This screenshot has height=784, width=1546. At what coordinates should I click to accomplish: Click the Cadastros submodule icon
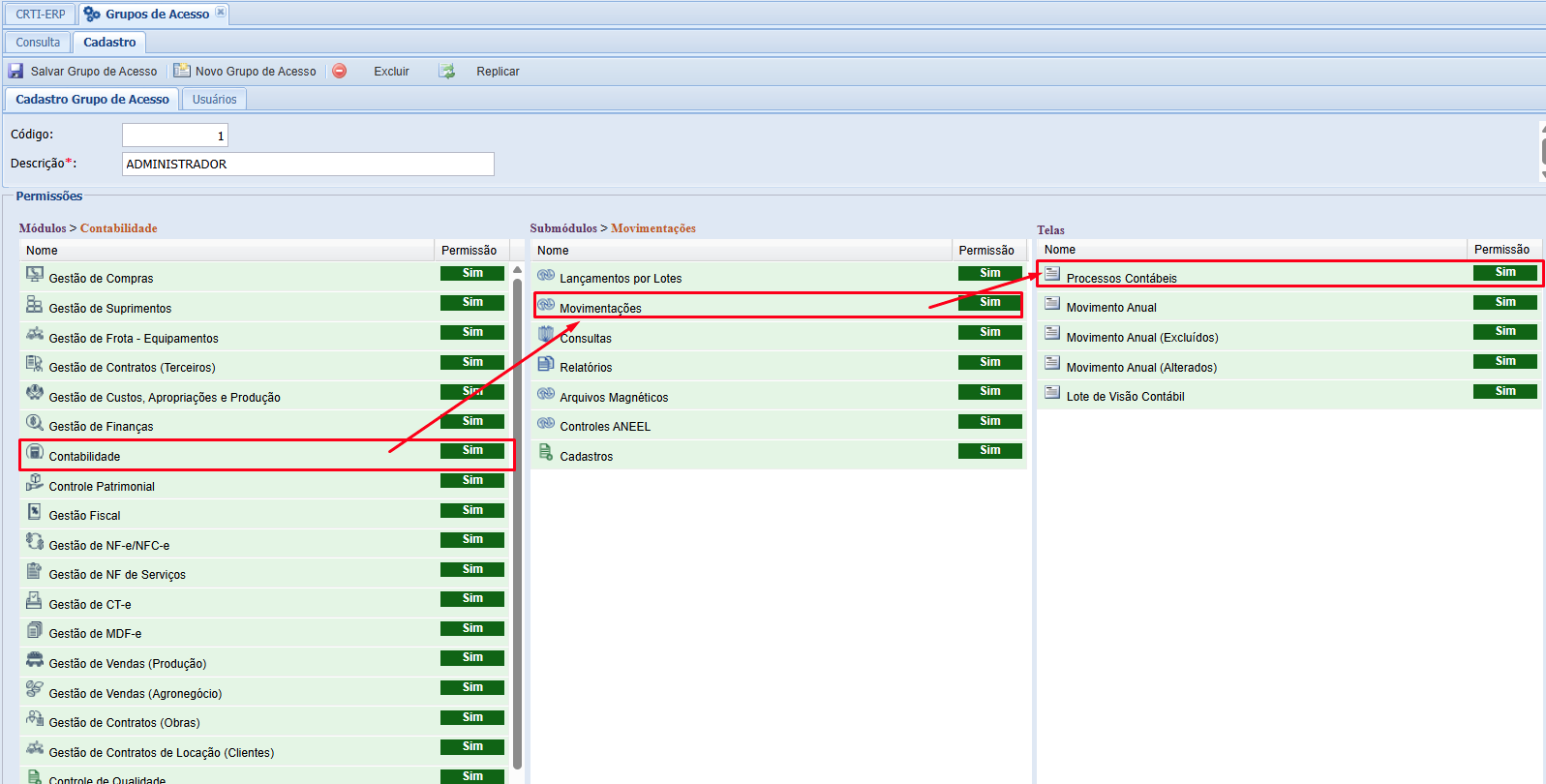(546, 453)
